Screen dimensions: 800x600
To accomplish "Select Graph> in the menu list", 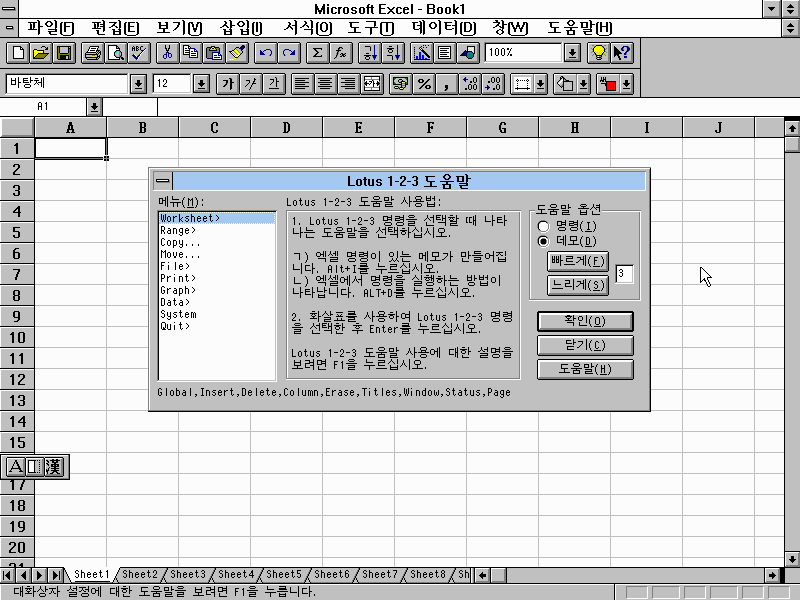I will pyautogui.click(x=217, y=290).
